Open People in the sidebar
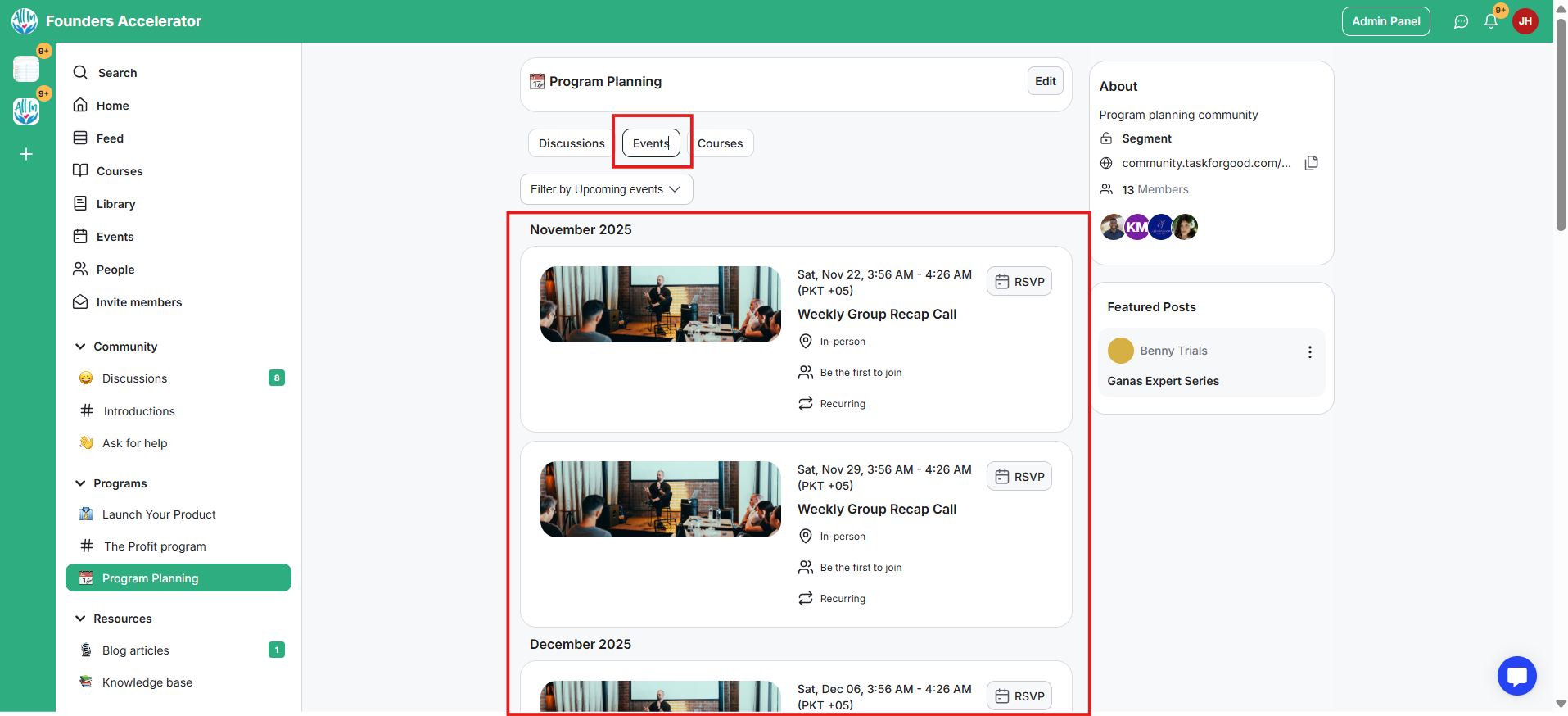The height and width of the screenshot is (716, 1568). (x=104, y=270)
